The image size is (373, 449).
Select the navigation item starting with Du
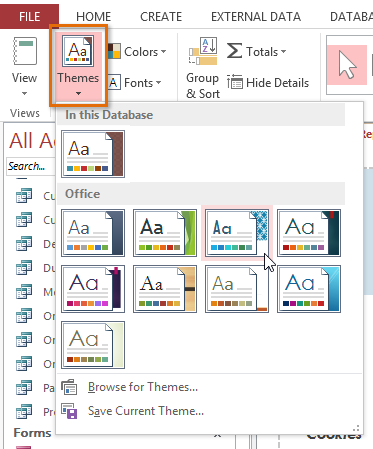pyautogui.click(x=35, y=268)
